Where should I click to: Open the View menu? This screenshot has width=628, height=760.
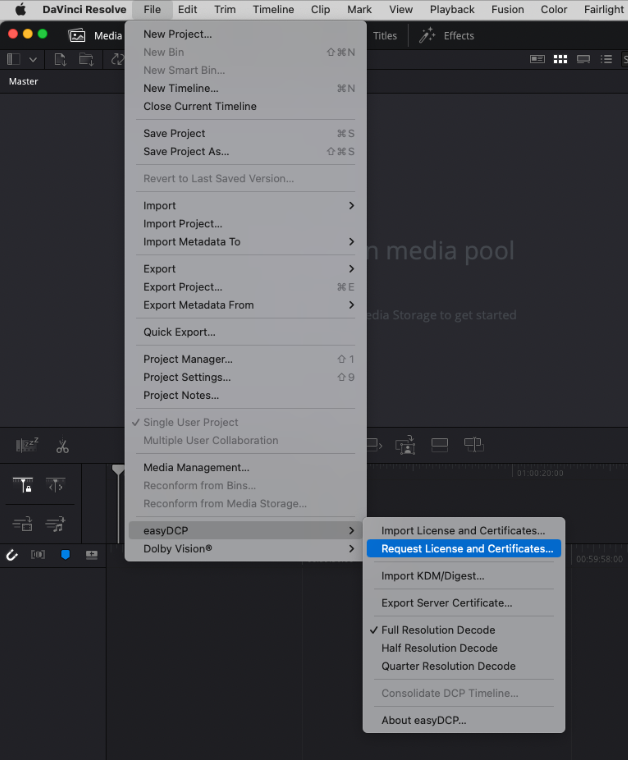click(401, 9)
